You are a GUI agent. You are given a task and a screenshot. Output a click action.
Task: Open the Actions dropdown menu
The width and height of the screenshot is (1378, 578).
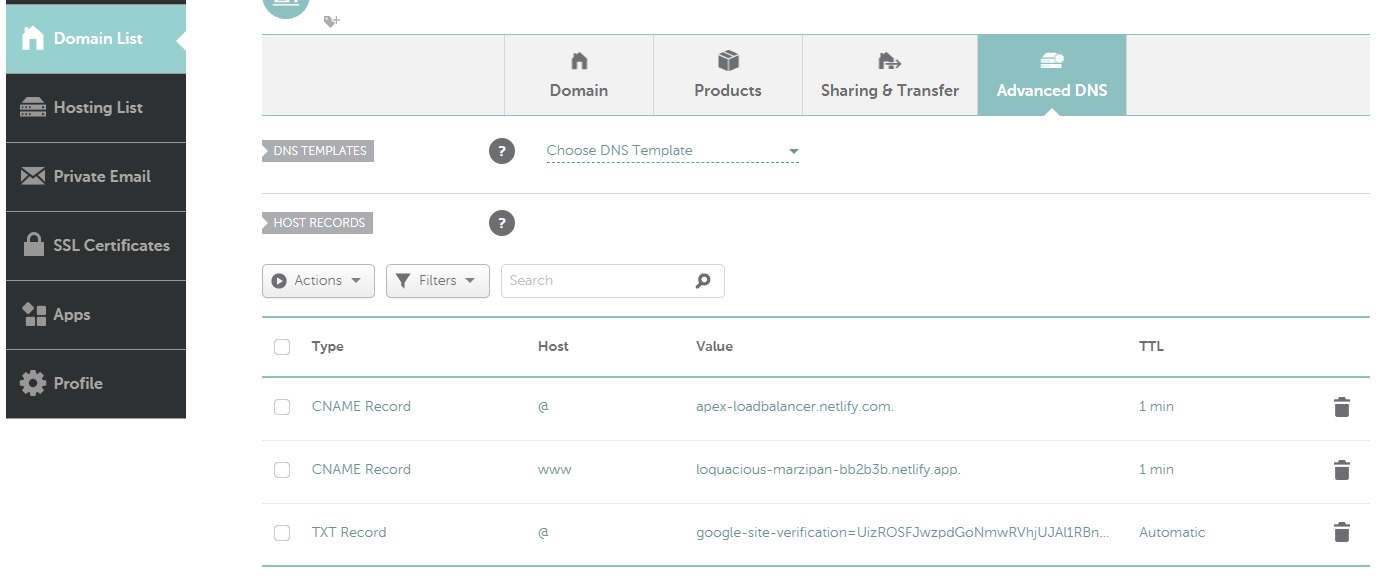point(318,281)
